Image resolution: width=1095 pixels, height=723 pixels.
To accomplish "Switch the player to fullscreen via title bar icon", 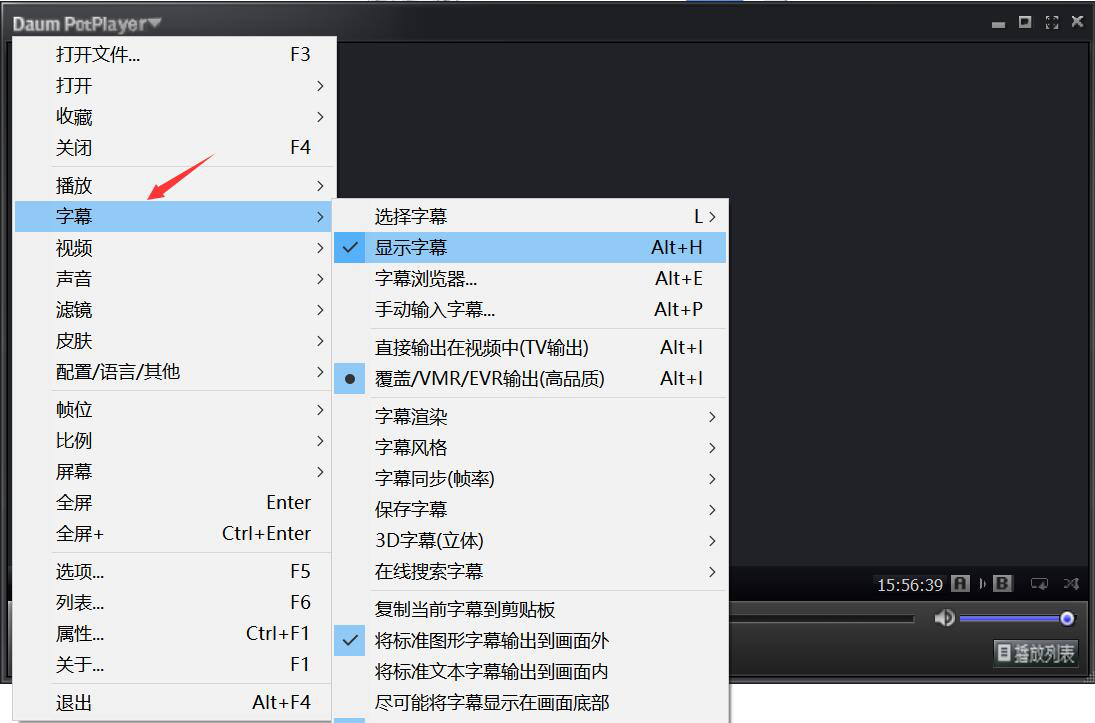I will click(1052, 22).
